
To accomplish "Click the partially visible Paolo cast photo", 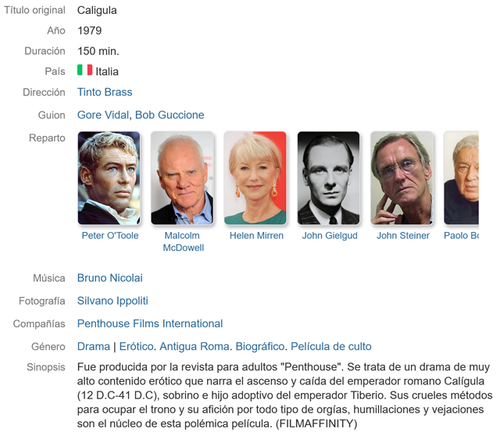I will click(461, 178).
